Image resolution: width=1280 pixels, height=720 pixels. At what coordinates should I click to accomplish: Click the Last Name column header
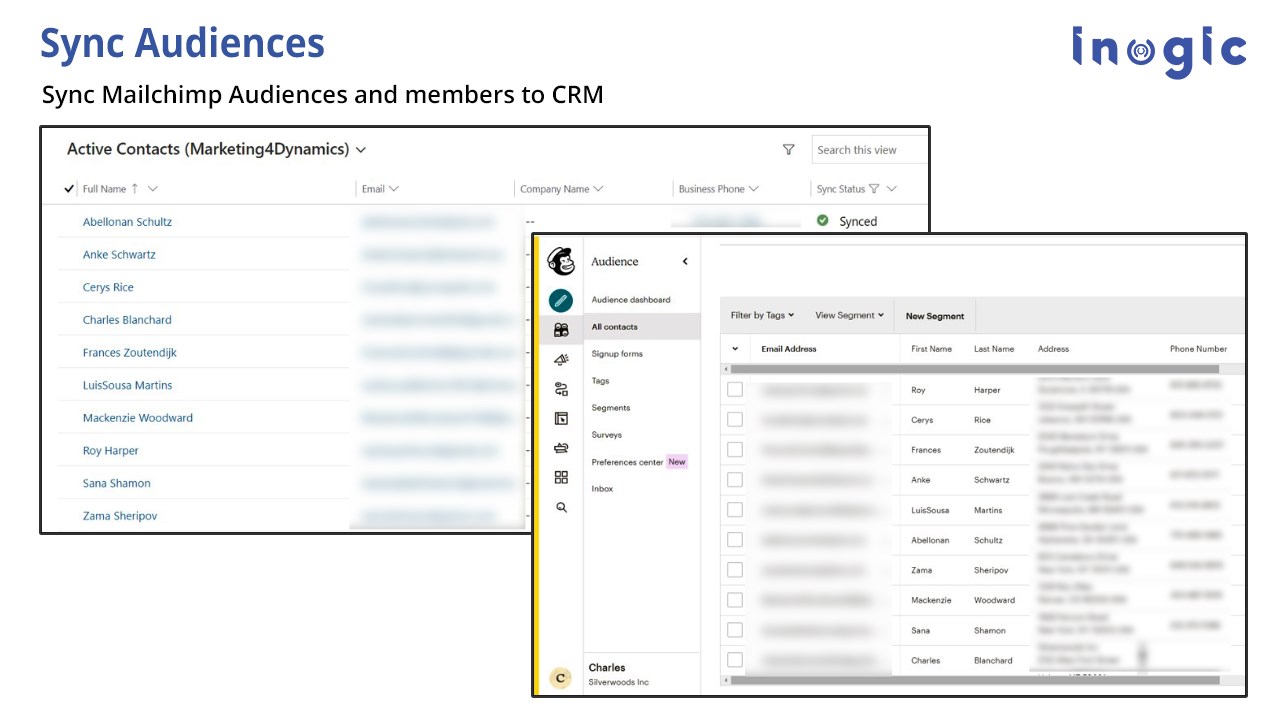994,349
